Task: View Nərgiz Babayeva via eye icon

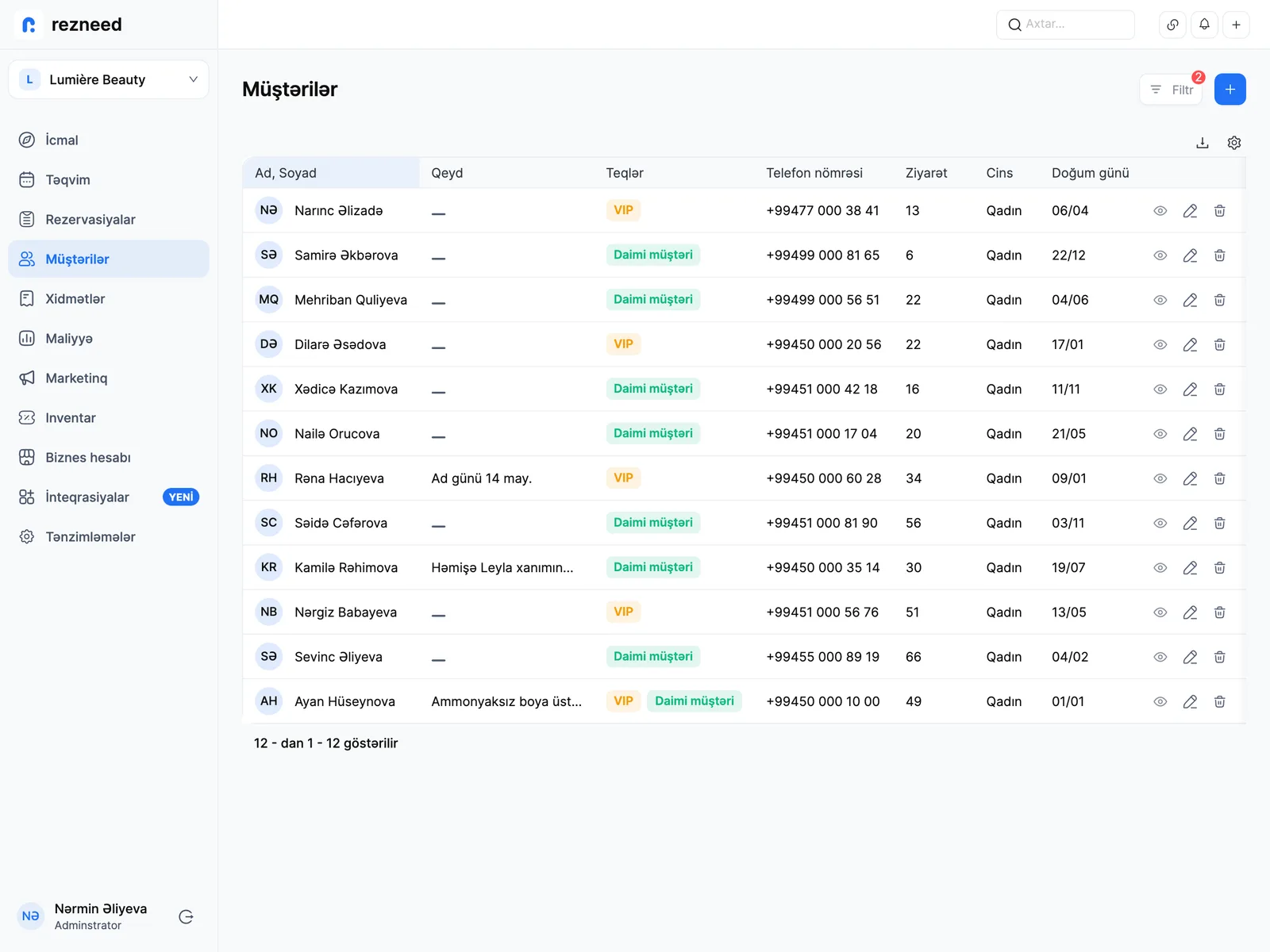Action: (x=1160, y=612)
